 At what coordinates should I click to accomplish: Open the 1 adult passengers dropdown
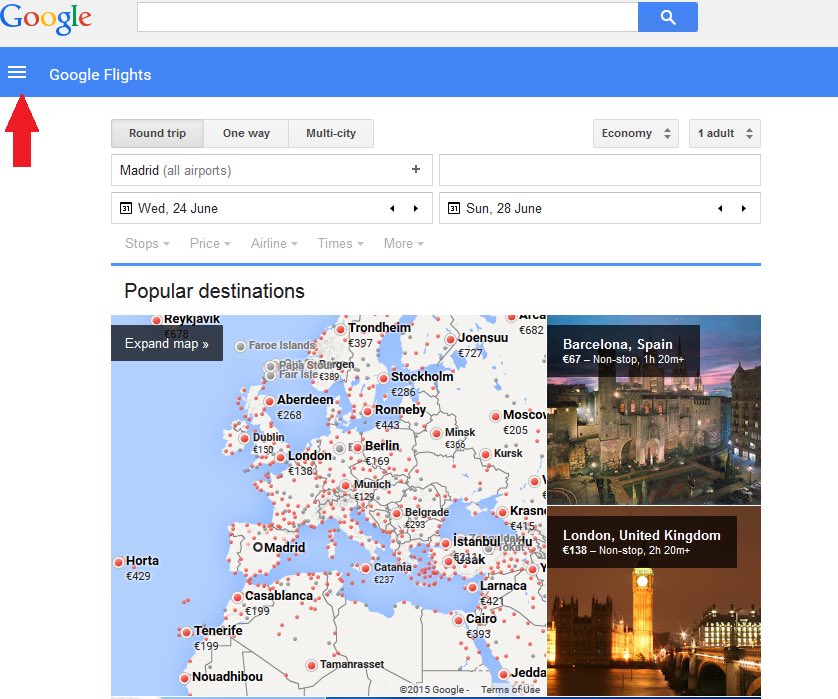coord(725,133)
